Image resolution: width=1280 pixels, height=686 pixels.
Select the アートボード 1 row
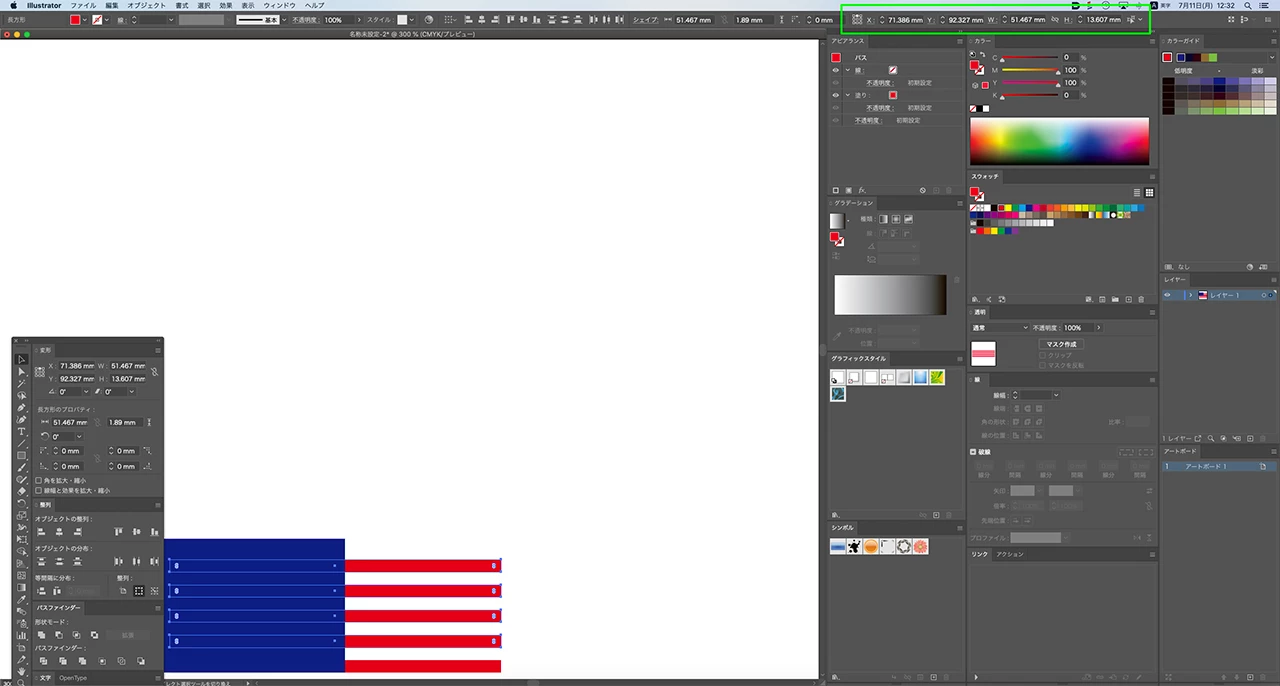1220,466
